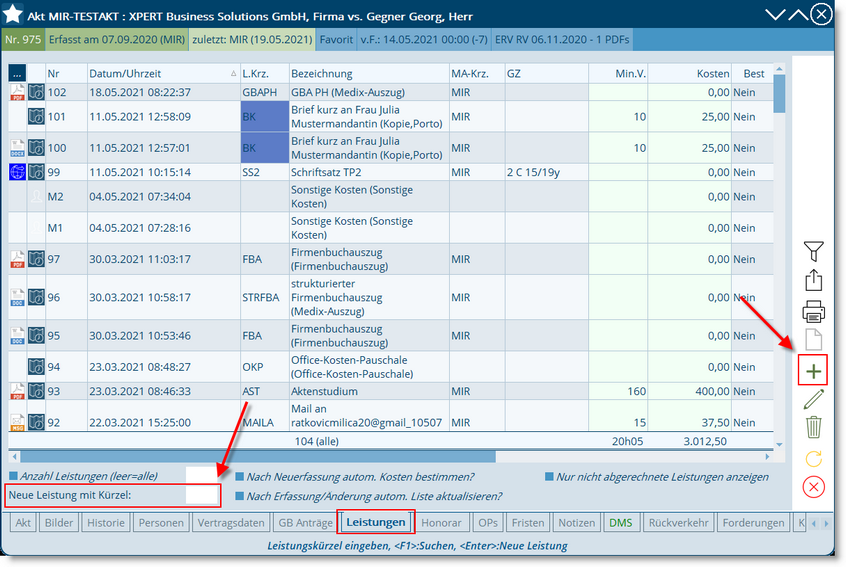The image size is (846, 567).
Task: Click the globe icon in row 99
Action: coord(17,172)
